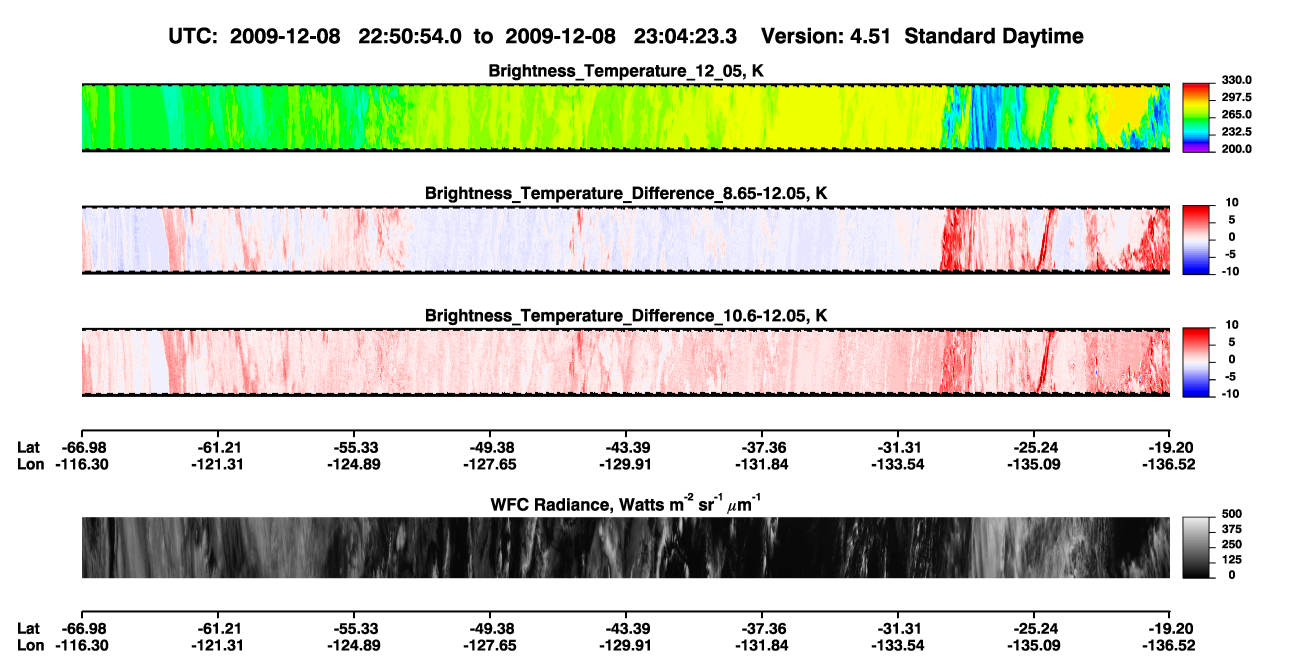Click the '250' tick on the WFC colorbar
The height and width of the screenshot is (667, 1300).
tap(1231, 547)
